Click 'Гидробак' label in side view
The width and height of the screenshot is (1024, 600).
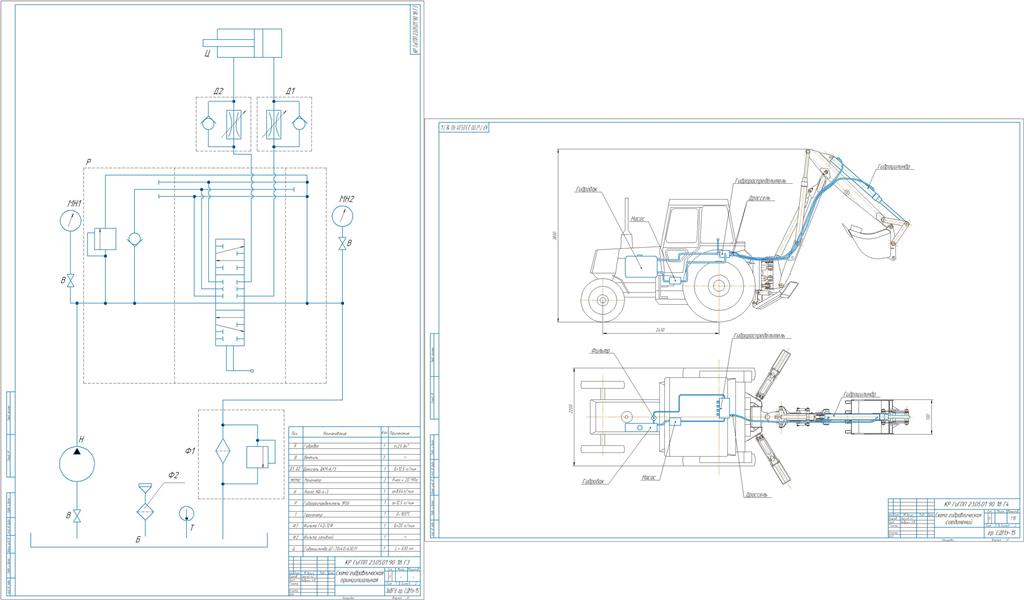point(585,191)
